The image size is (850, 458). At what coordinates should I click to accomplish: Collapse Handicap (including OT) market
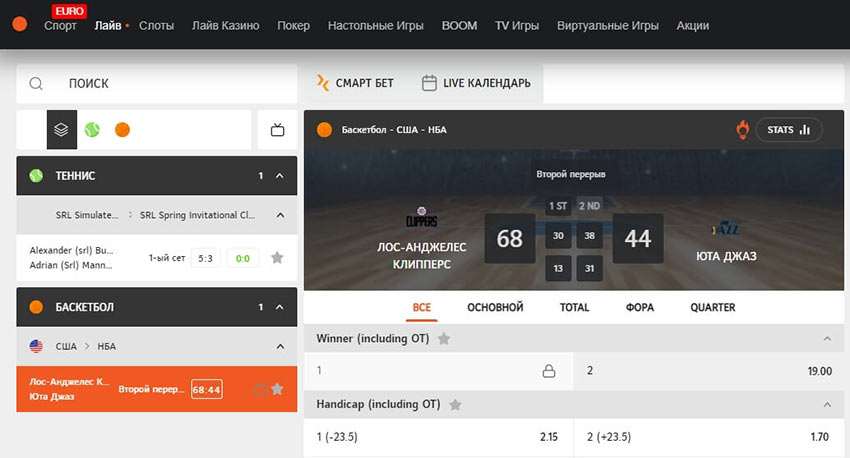tap(827, 404)
